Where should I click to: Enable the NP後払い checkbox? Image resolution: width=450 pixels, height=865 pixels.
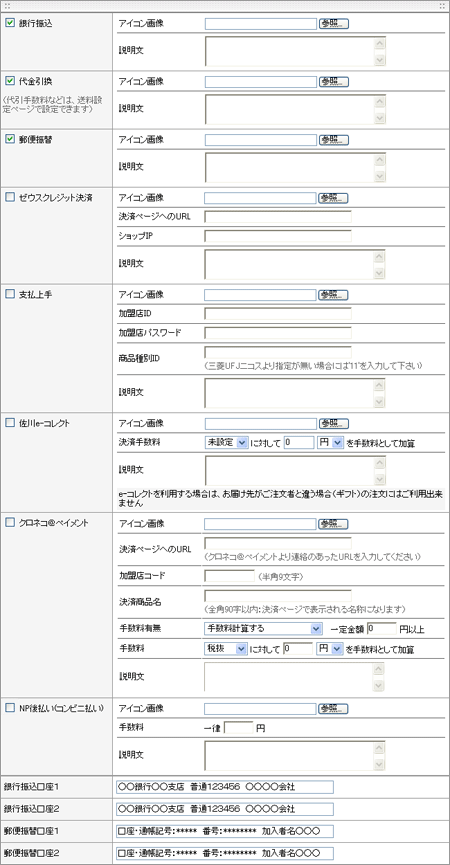click(9, 708)
